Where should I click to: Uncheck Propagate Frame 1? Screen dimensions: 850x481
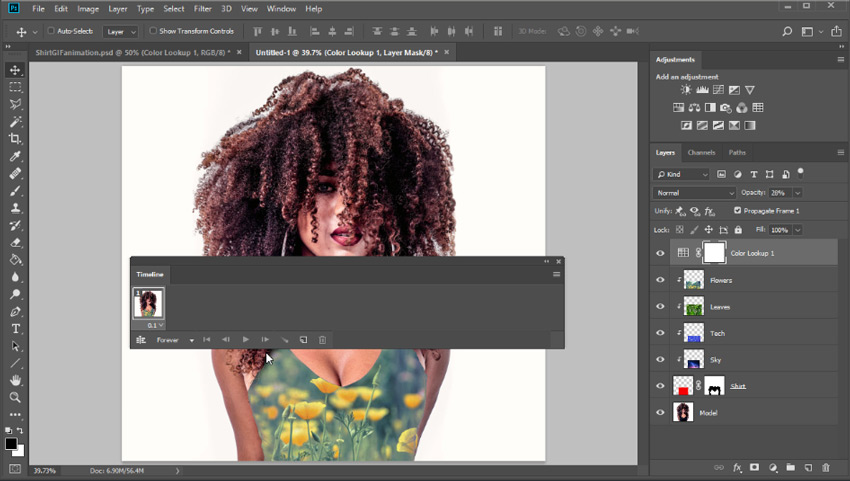(737, 210)
